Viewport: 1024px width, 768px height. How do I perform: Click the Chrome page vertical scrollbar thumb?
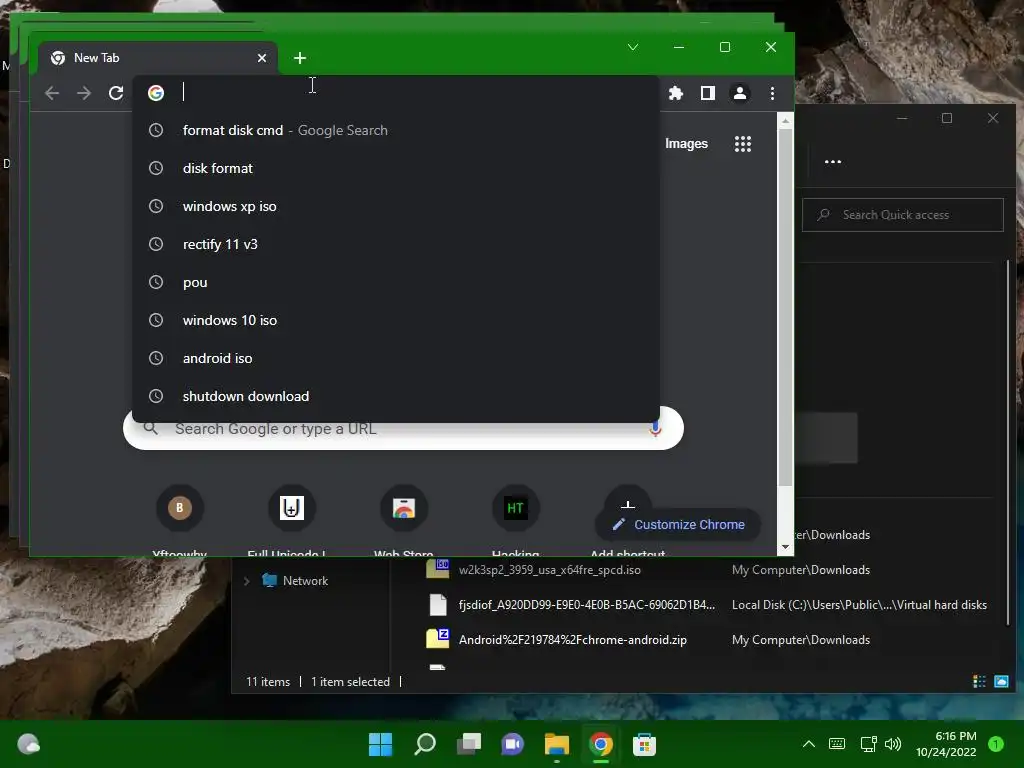click(x=786, y=307)
